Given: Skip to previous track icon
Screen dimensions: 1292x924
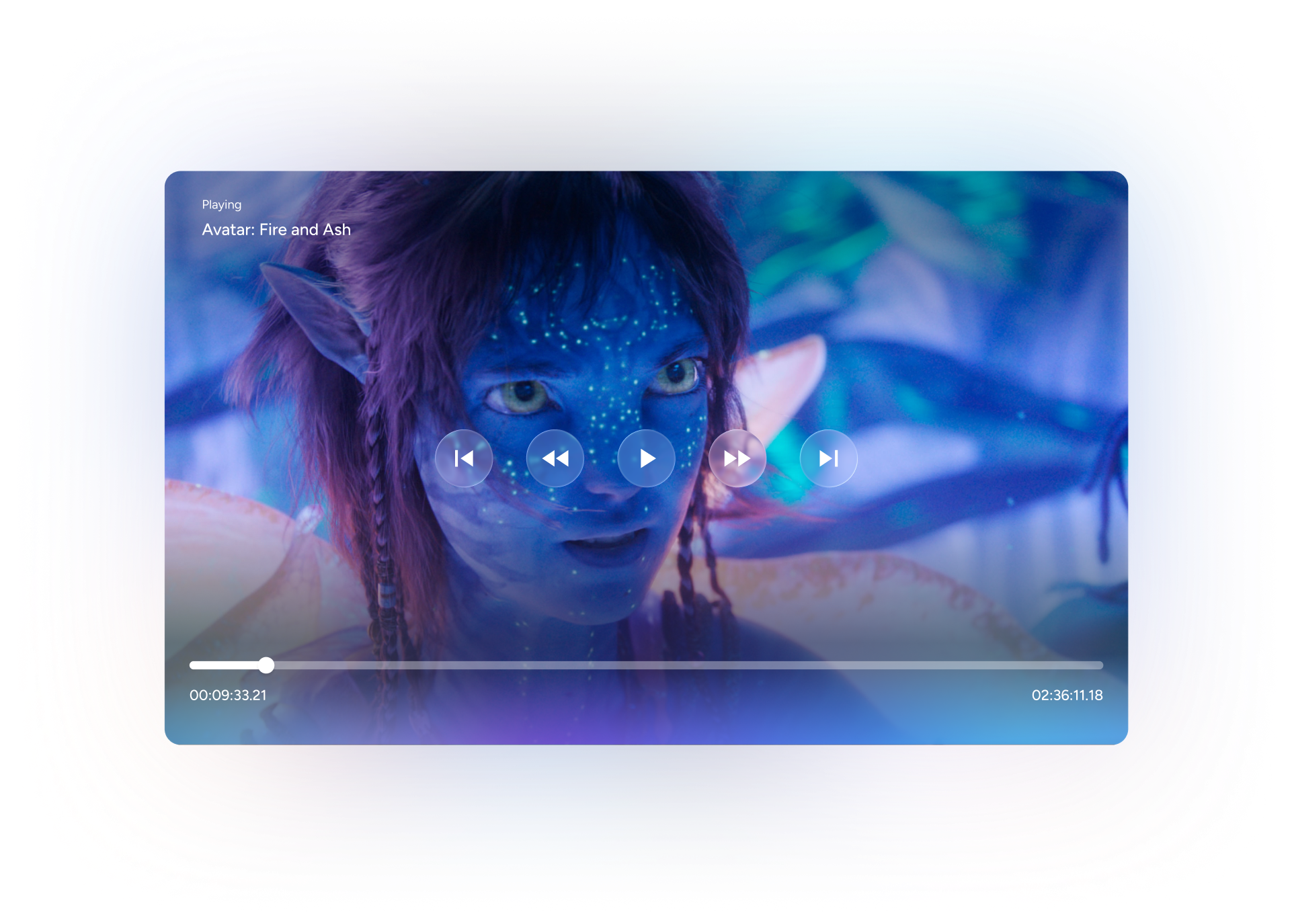Looking at the screenshot, I should point(464,458).
